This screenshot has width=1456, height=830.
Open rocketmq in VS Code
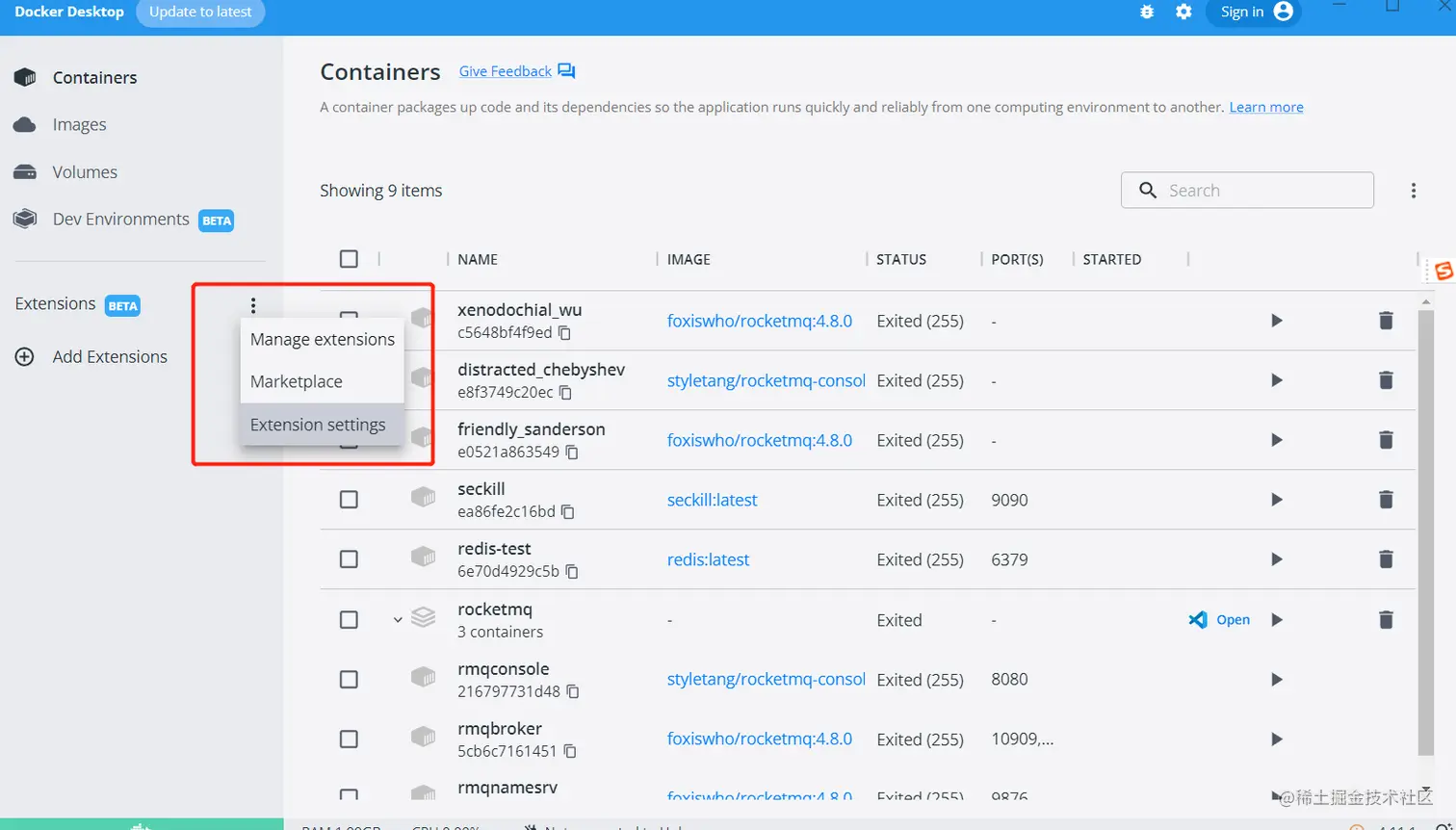1219,620
